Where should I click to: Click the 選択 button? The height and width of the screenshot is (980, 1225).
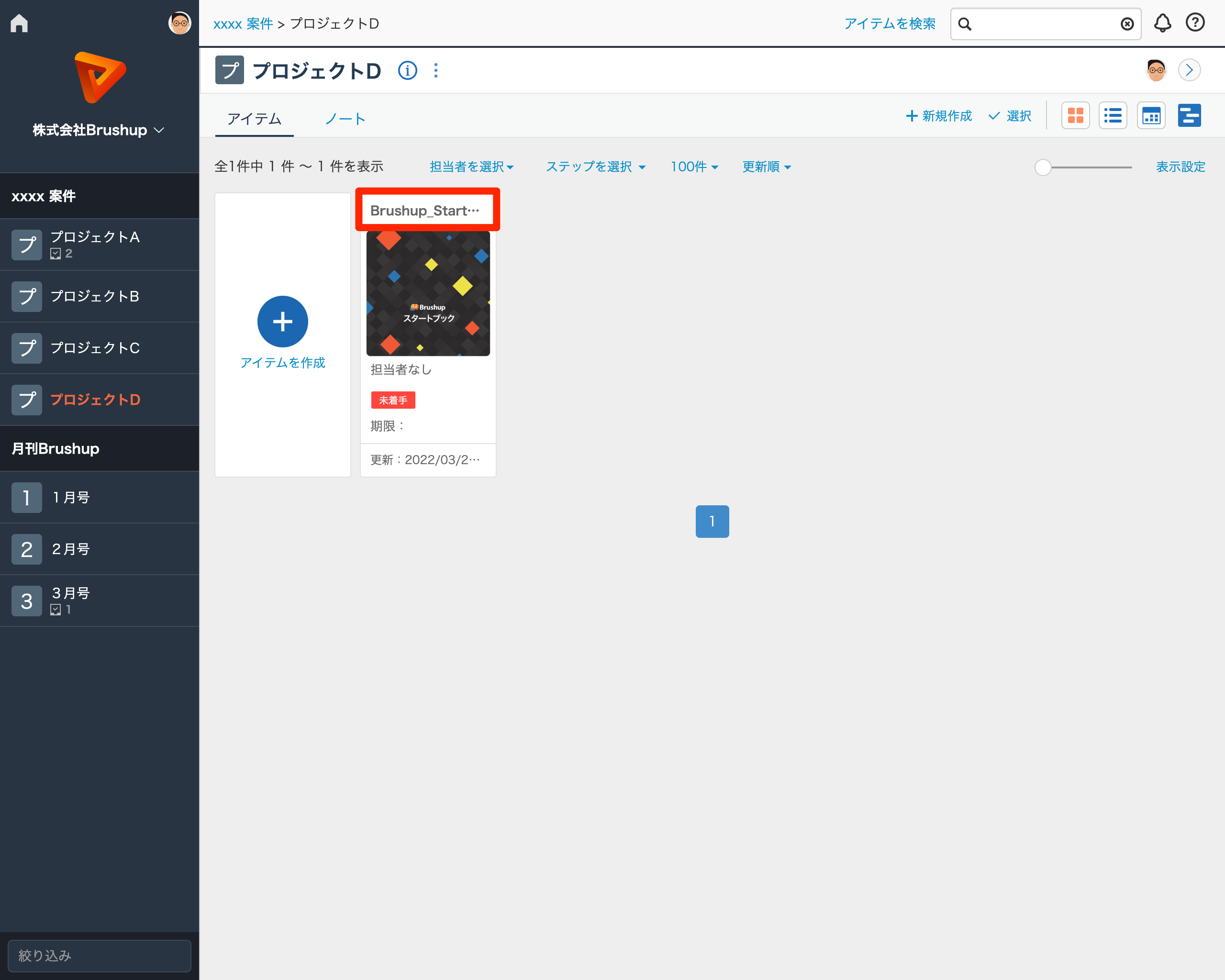pos(1010,116)
